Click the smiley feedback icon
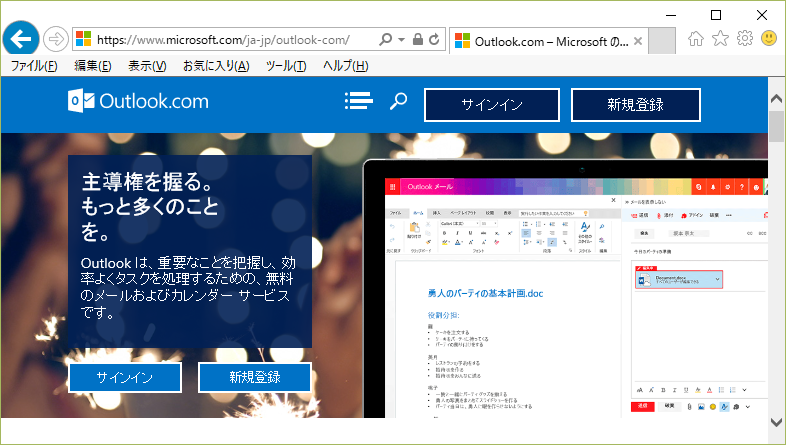This screenshot has height=445, width=786. pos(769,38)
